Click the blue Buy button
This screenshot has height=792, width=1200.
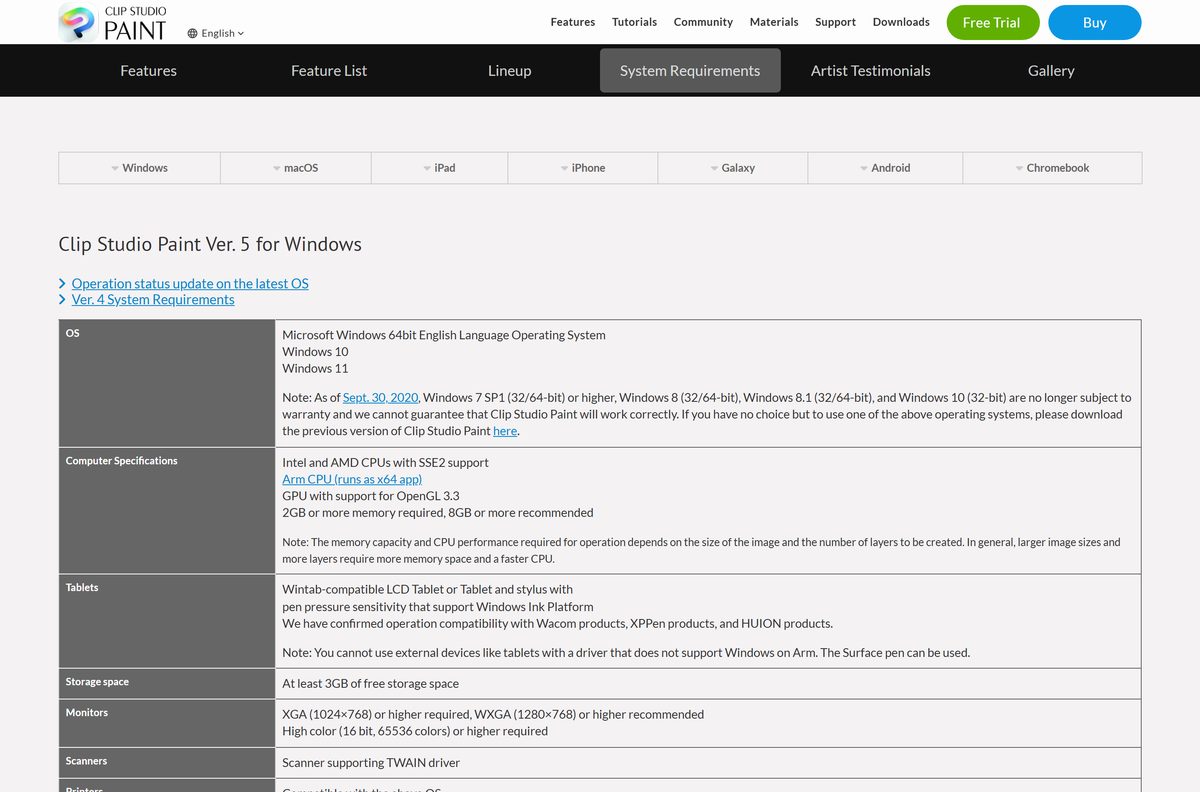(x=1094, y=22)
